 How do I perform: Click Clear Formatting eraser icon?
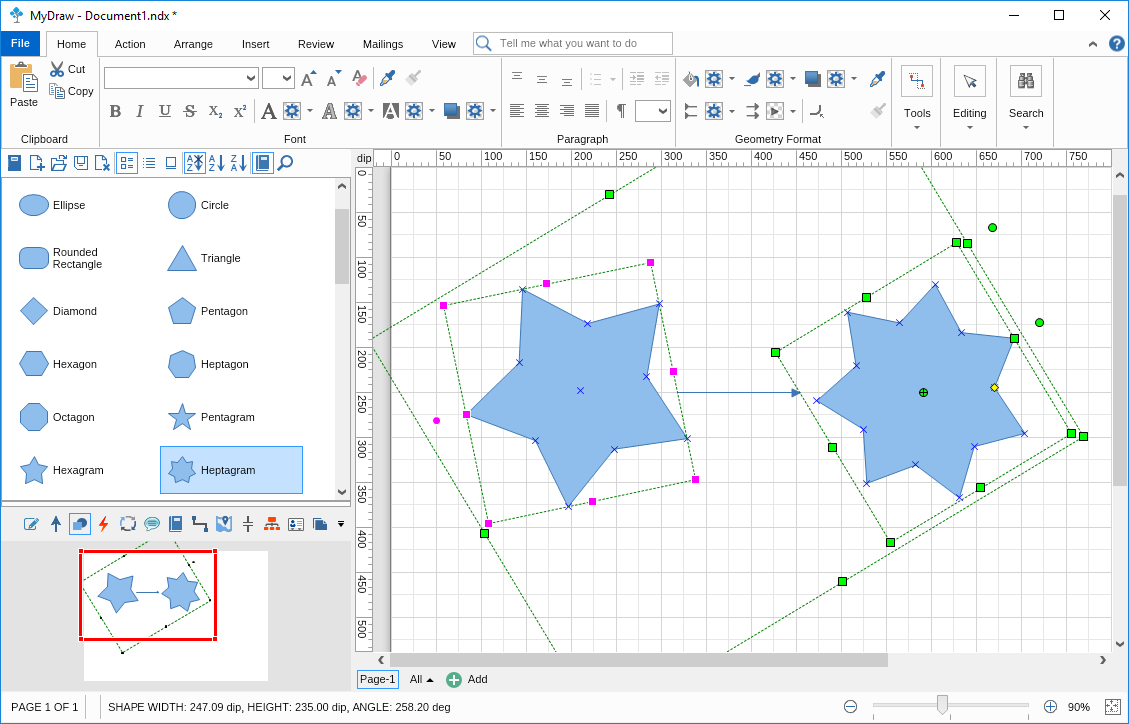(x=360, y=78)
